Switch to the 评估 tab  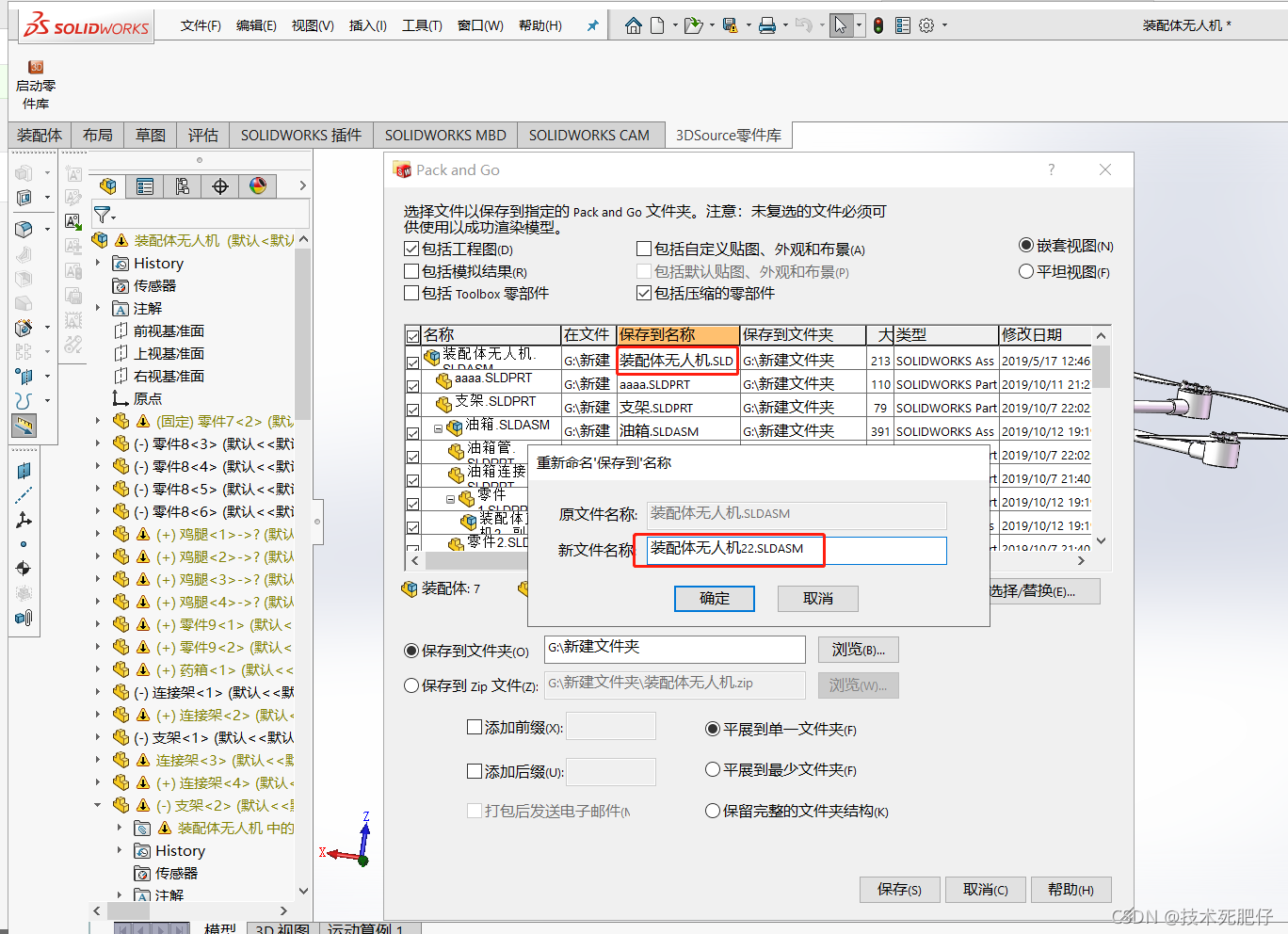202,136
